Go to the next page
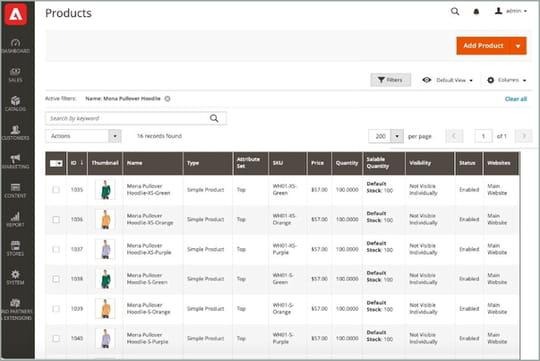This screenshot has width=540, height=361. coord(523,136)
